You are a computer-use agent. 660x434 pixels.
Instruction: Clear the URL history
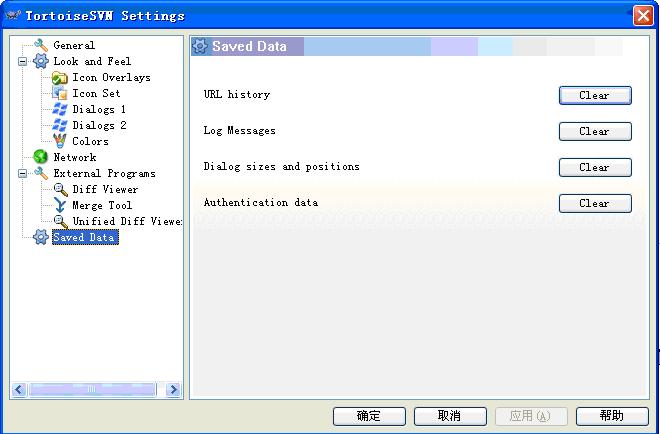(x=595, y=95)
